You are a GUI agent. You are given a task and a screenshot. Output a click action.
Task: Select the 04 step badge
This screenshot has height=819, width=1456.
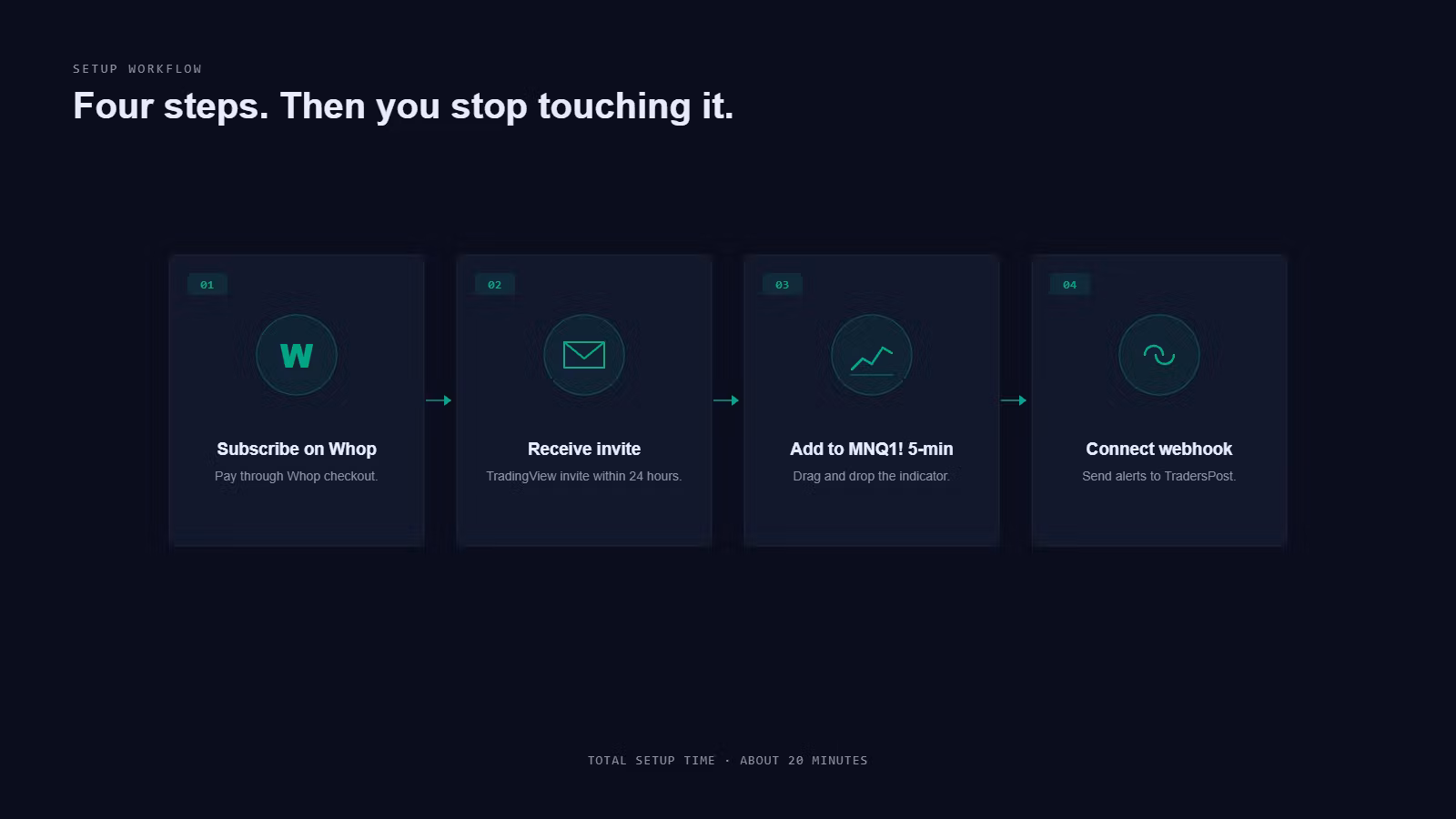point(1070,285)
